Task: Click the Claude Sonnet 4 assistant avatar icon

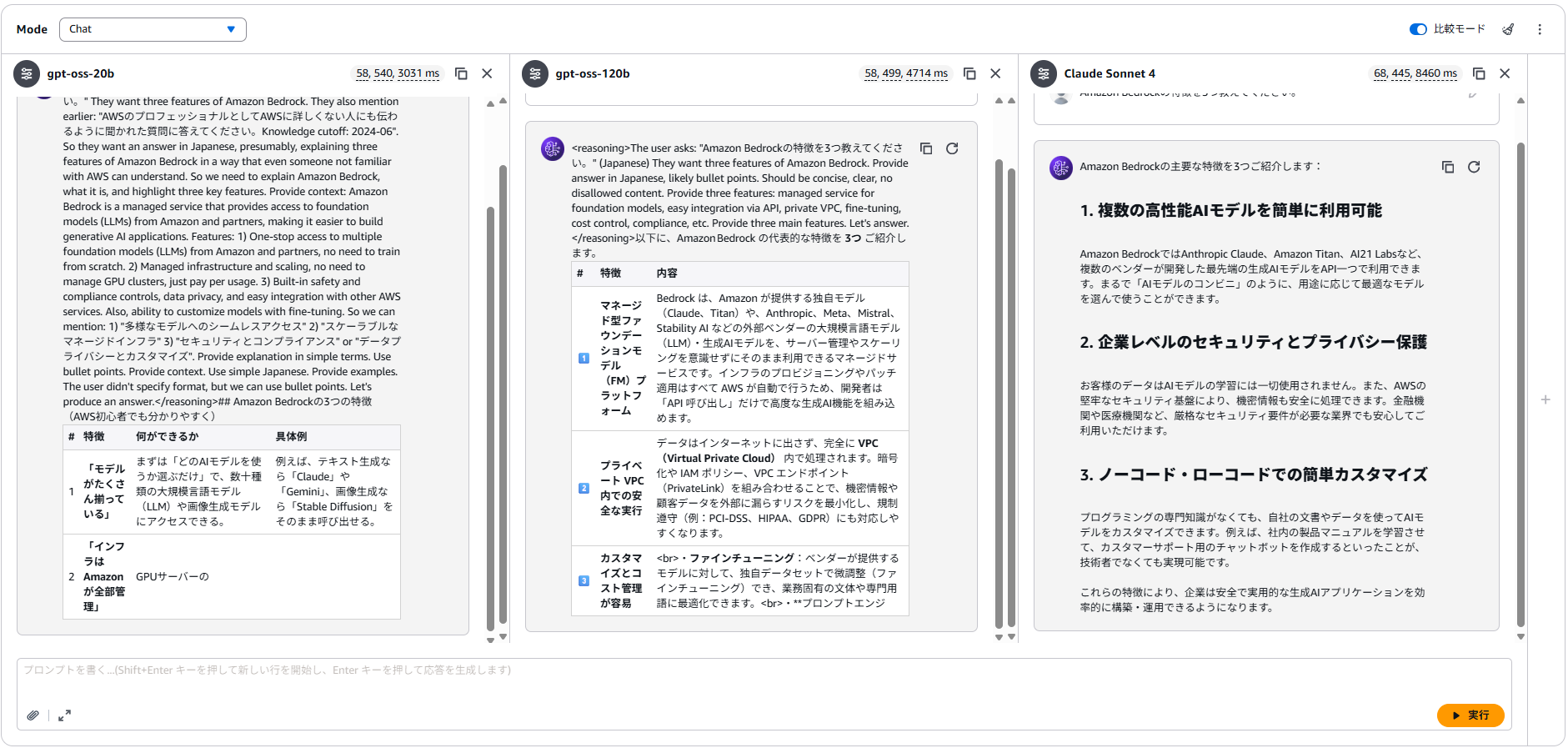Action: coord(1060,168)
